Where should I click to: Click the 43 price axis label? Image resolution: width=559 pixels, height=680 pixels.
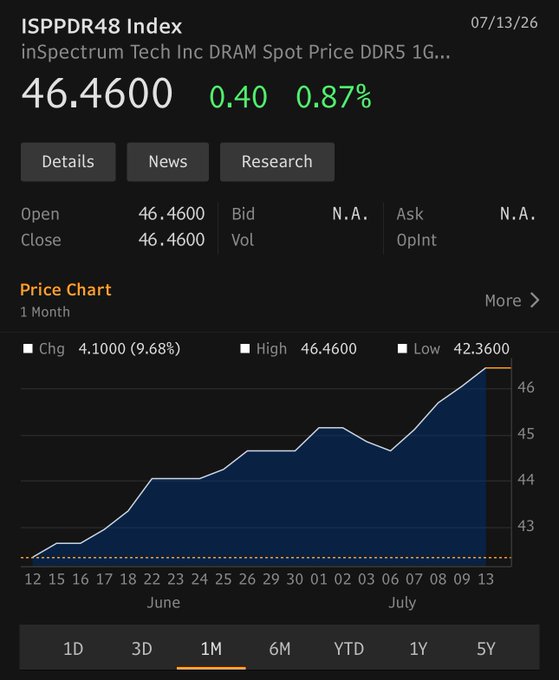tap(526, 526)
